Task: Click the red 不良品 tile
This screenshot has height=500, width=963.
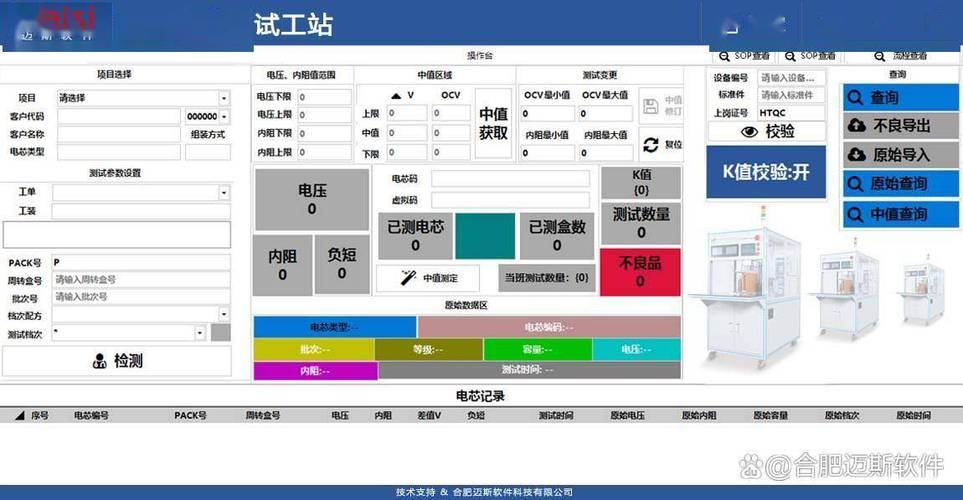Action: [640, 272]
